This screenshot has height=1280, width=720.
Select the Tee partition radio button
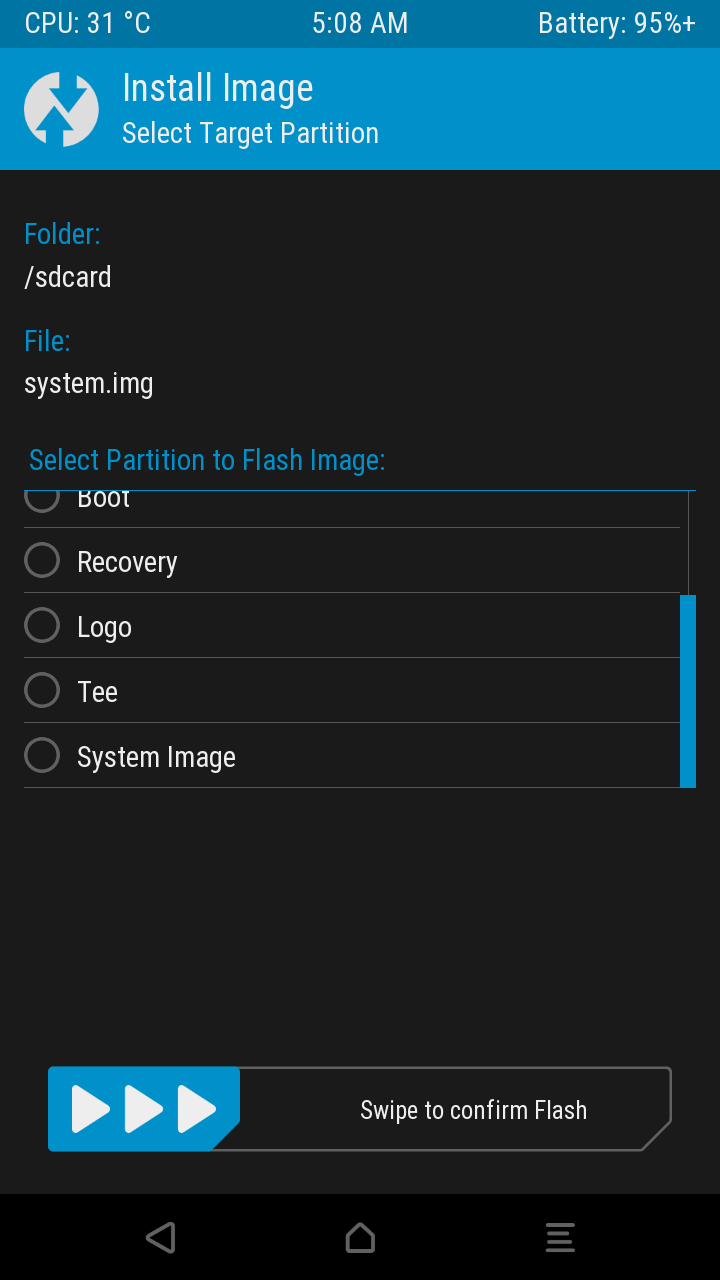(x=42, y=691)
